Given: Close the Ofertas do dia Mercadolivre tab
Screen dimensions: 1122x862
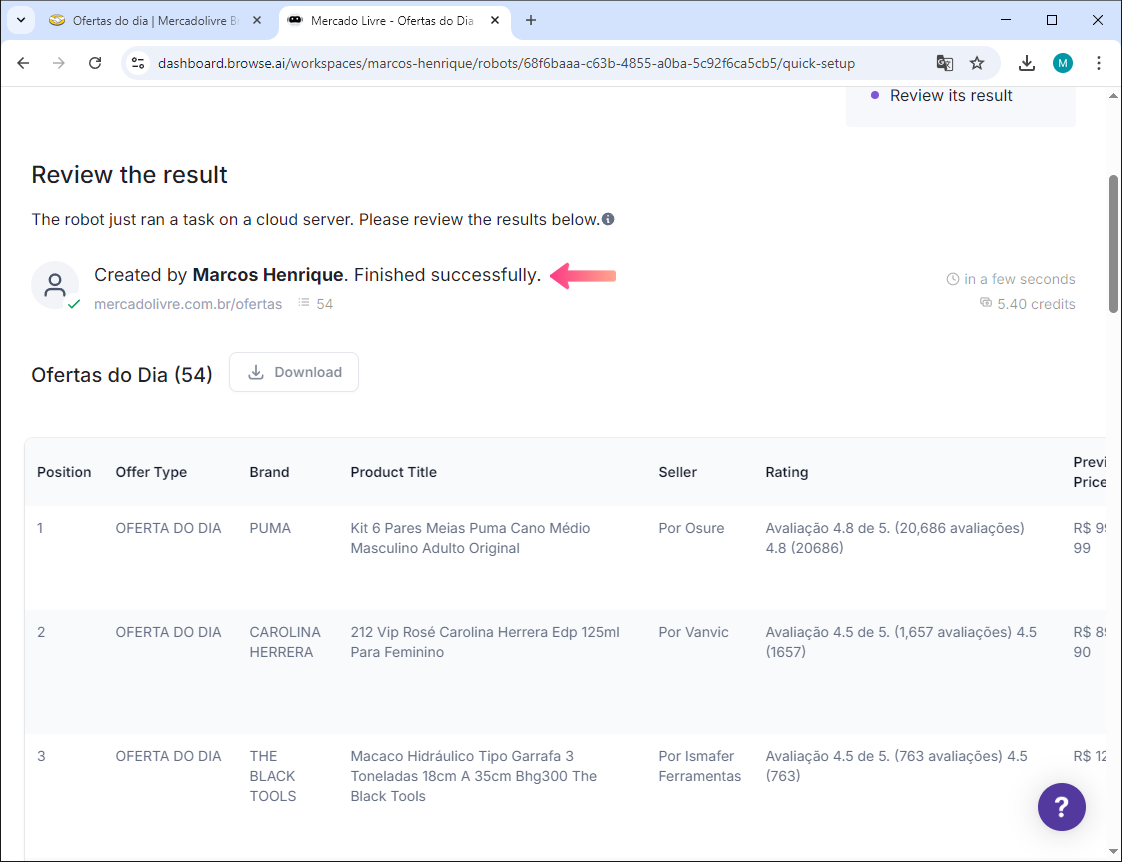Looking at the screenshot, I should 257,20.
